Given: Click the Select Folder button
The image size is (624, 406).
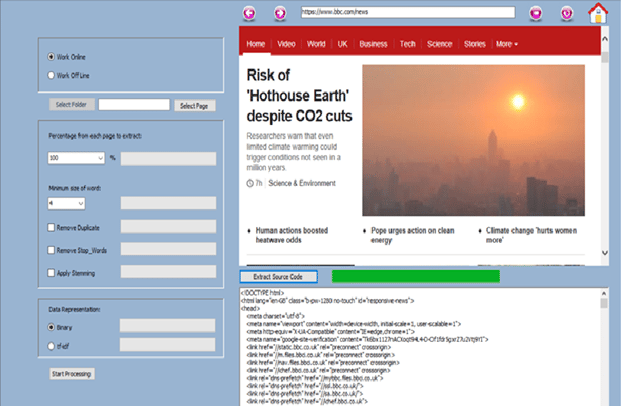Looking at the screenshot, I should click(72, 105).
